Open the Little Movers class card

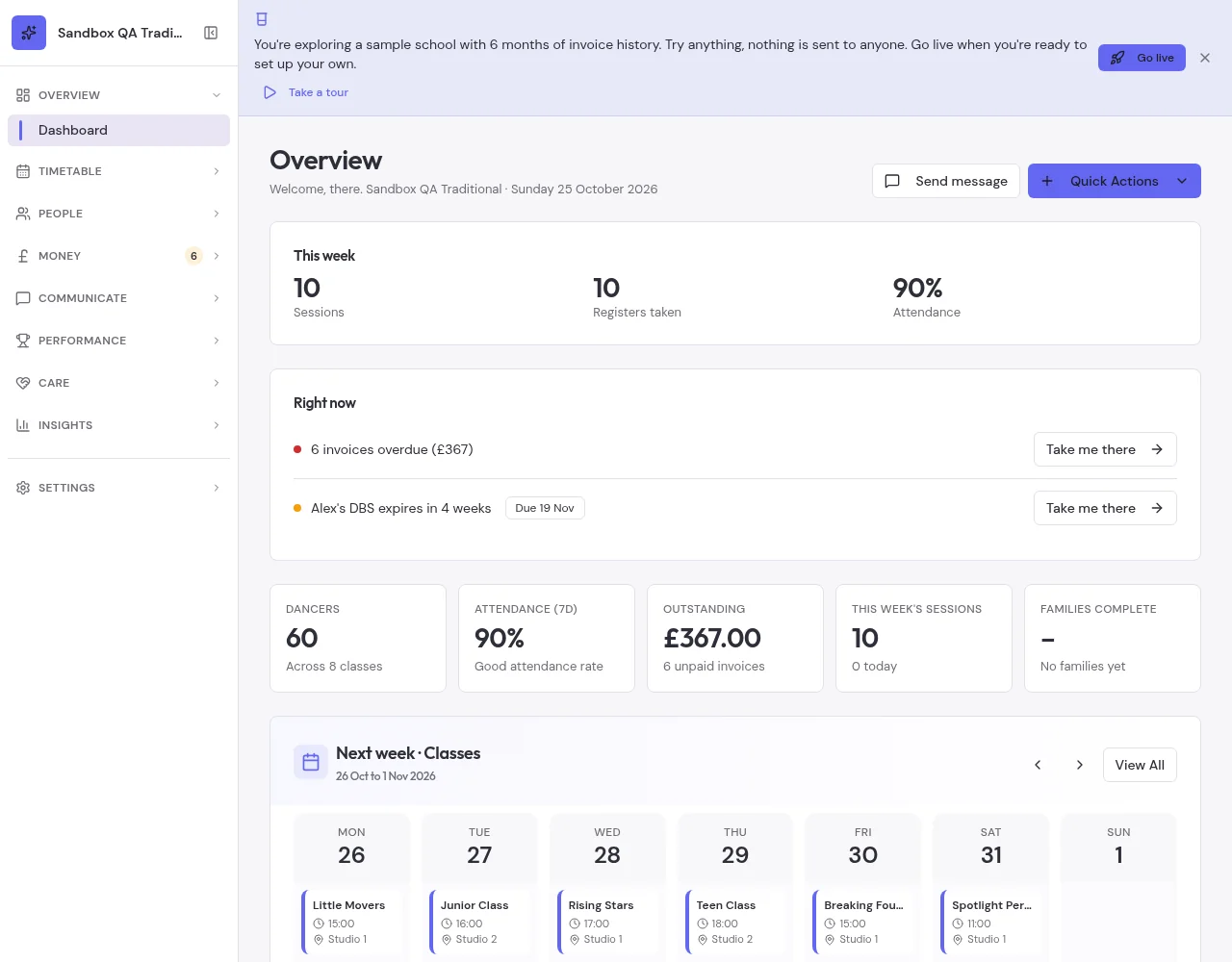tap(351, 922)
